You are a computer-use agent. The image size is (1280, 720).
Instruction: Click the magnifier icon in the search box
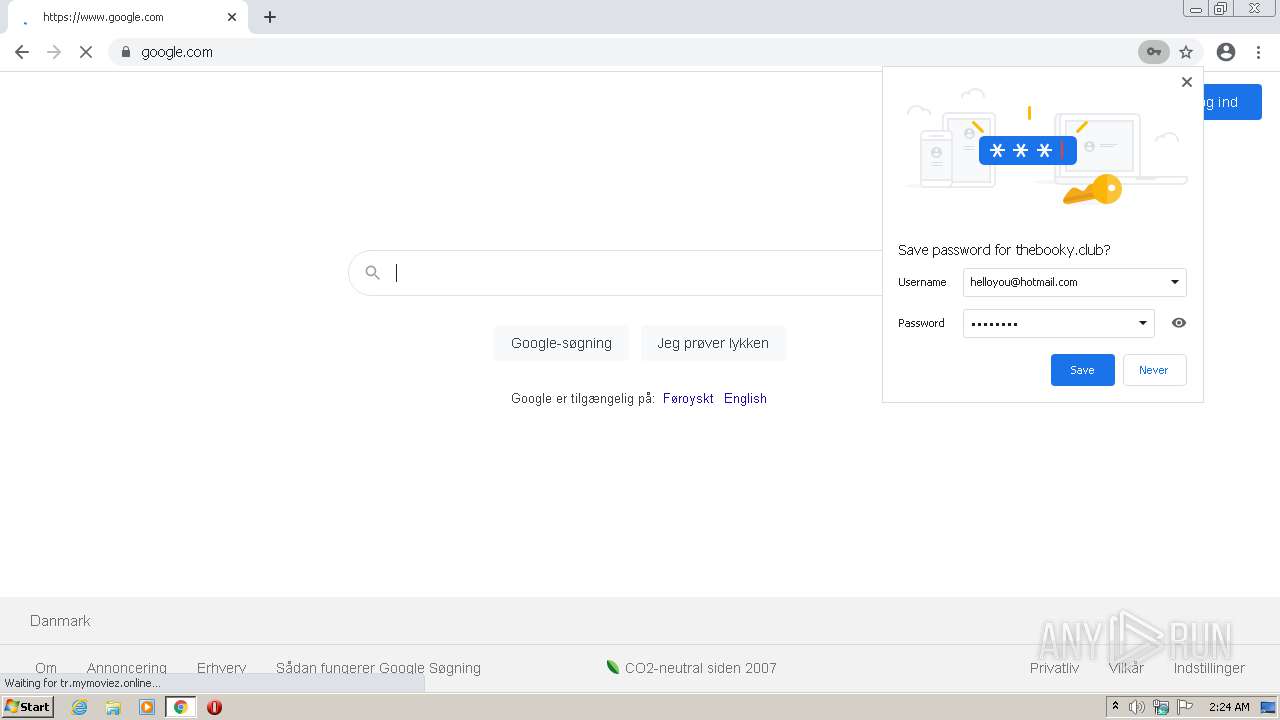[372, 273]
